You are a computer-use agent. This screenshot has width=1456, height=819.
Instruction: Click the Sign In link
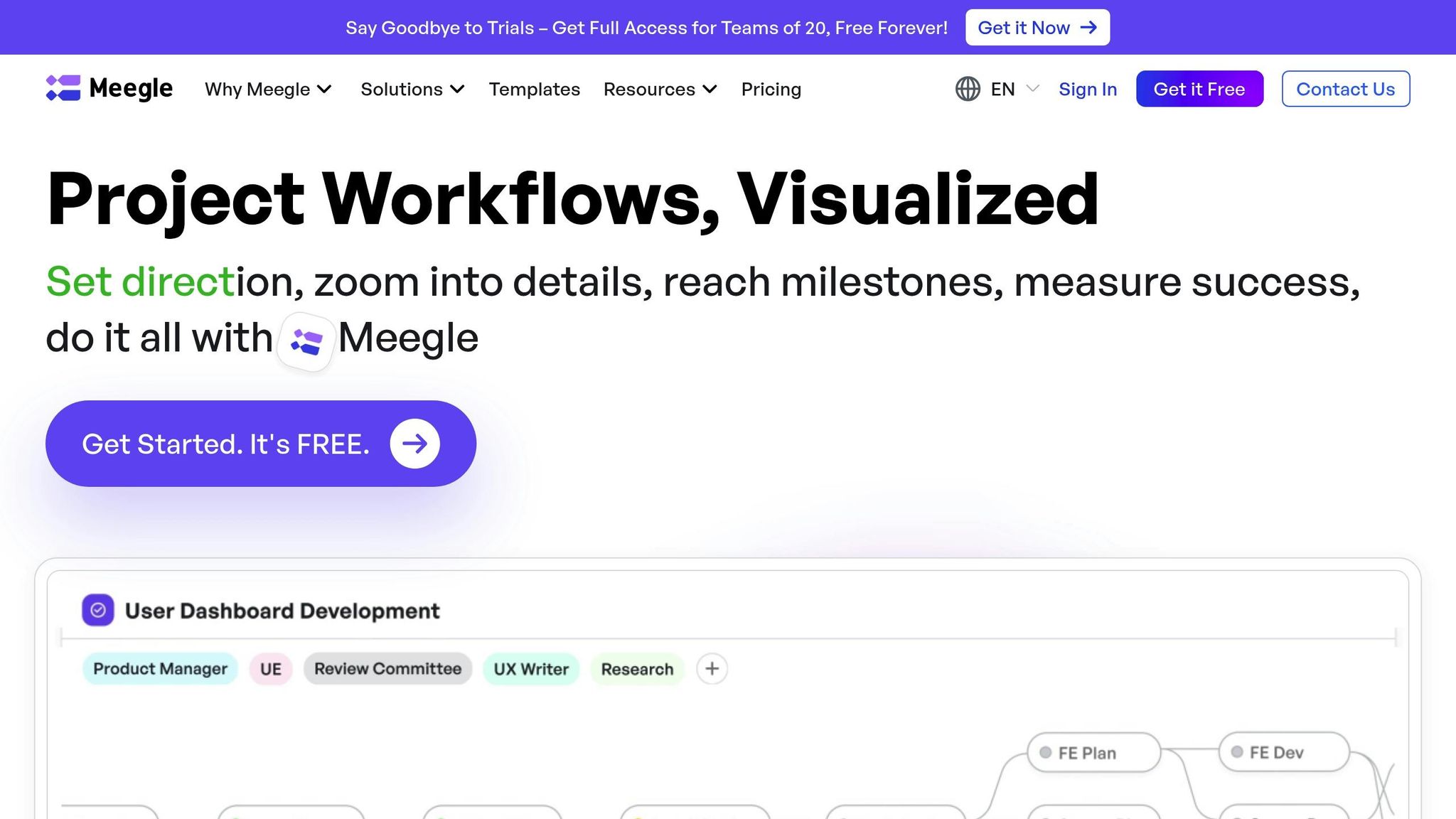coord(1087,89)
